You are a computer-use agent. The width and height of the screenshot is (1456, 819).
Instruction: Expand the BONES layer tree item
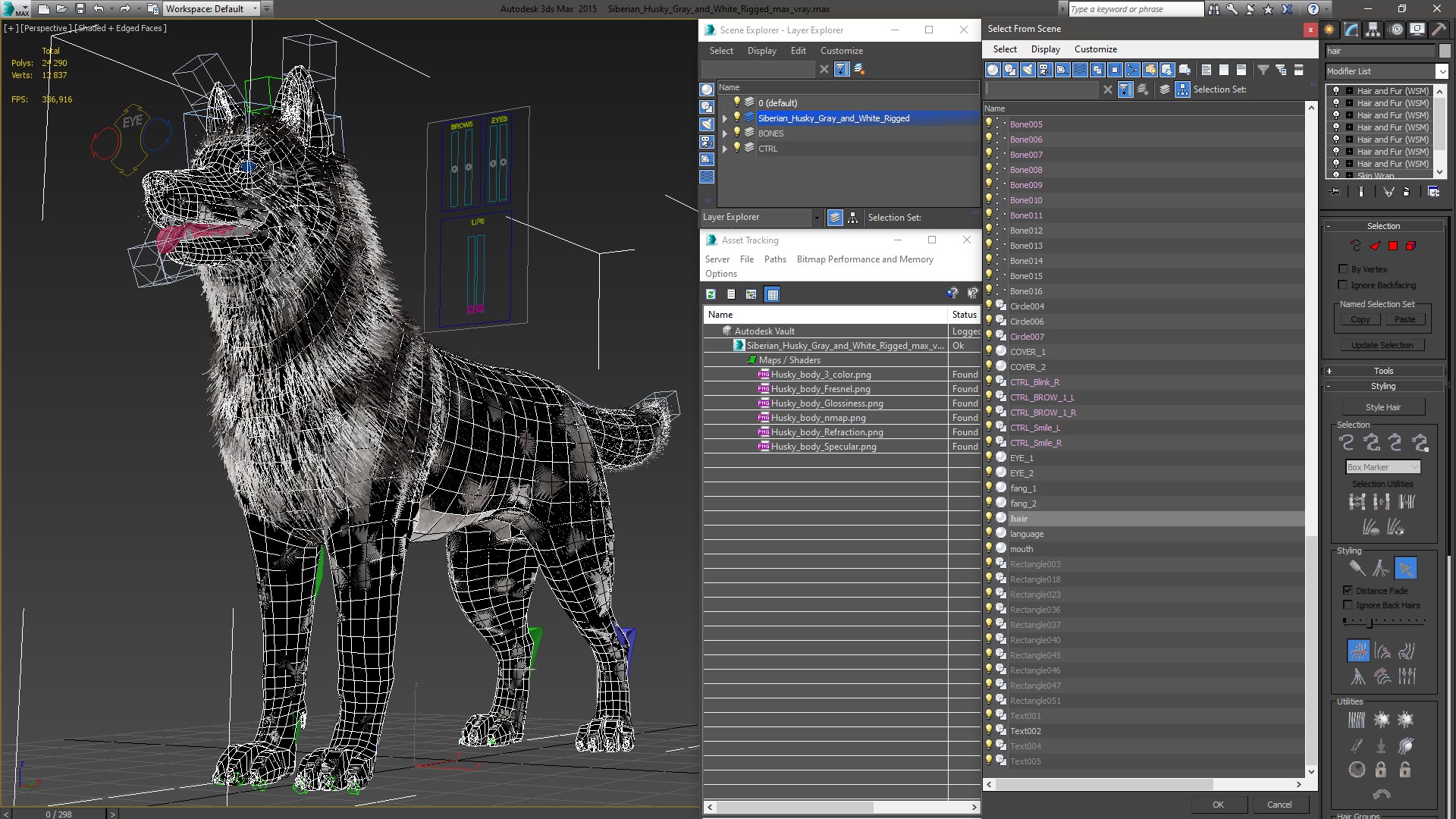pos(725,133)
